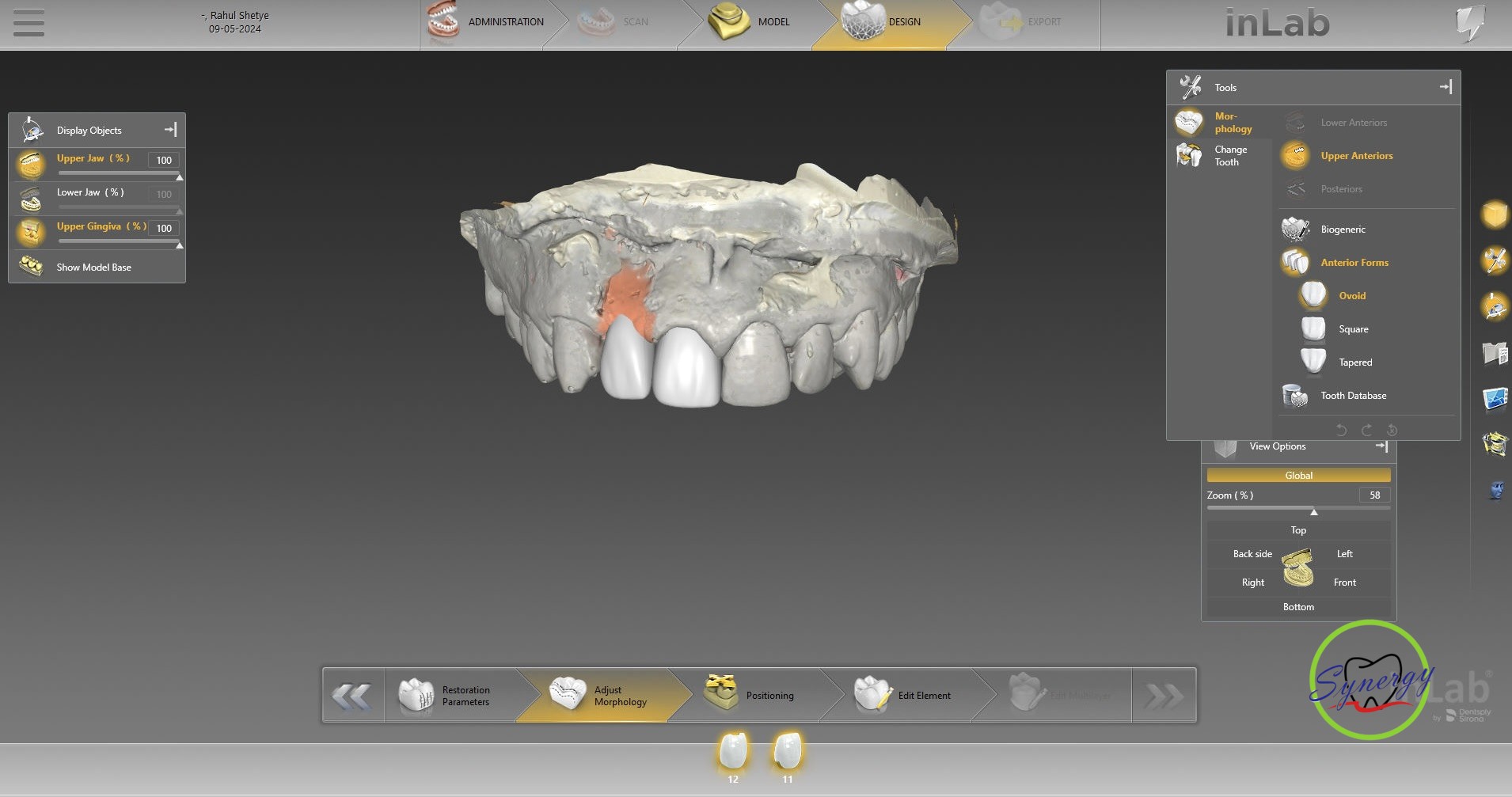The height and width of the screenshot is (797, 1512).
Task: Click the Upper Jaw opacity value field
Action: coord(164,160)
